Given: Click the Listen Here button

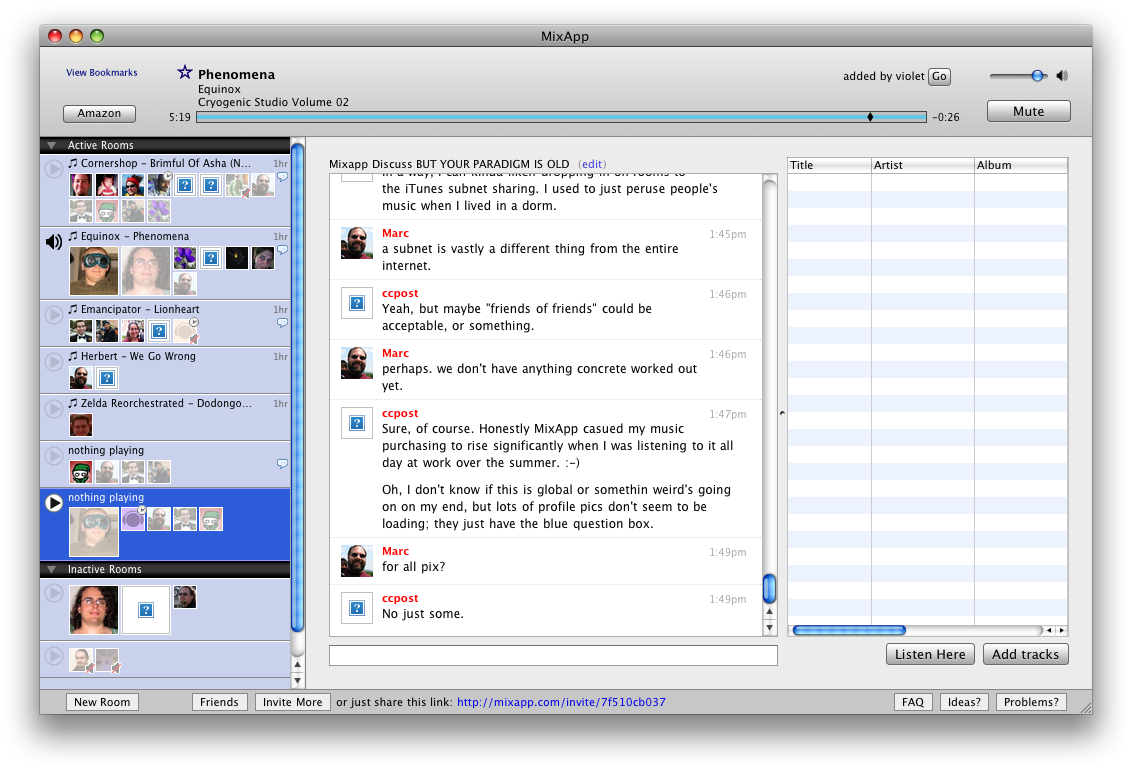Looking at the screenshot, I should coord(930,654).
